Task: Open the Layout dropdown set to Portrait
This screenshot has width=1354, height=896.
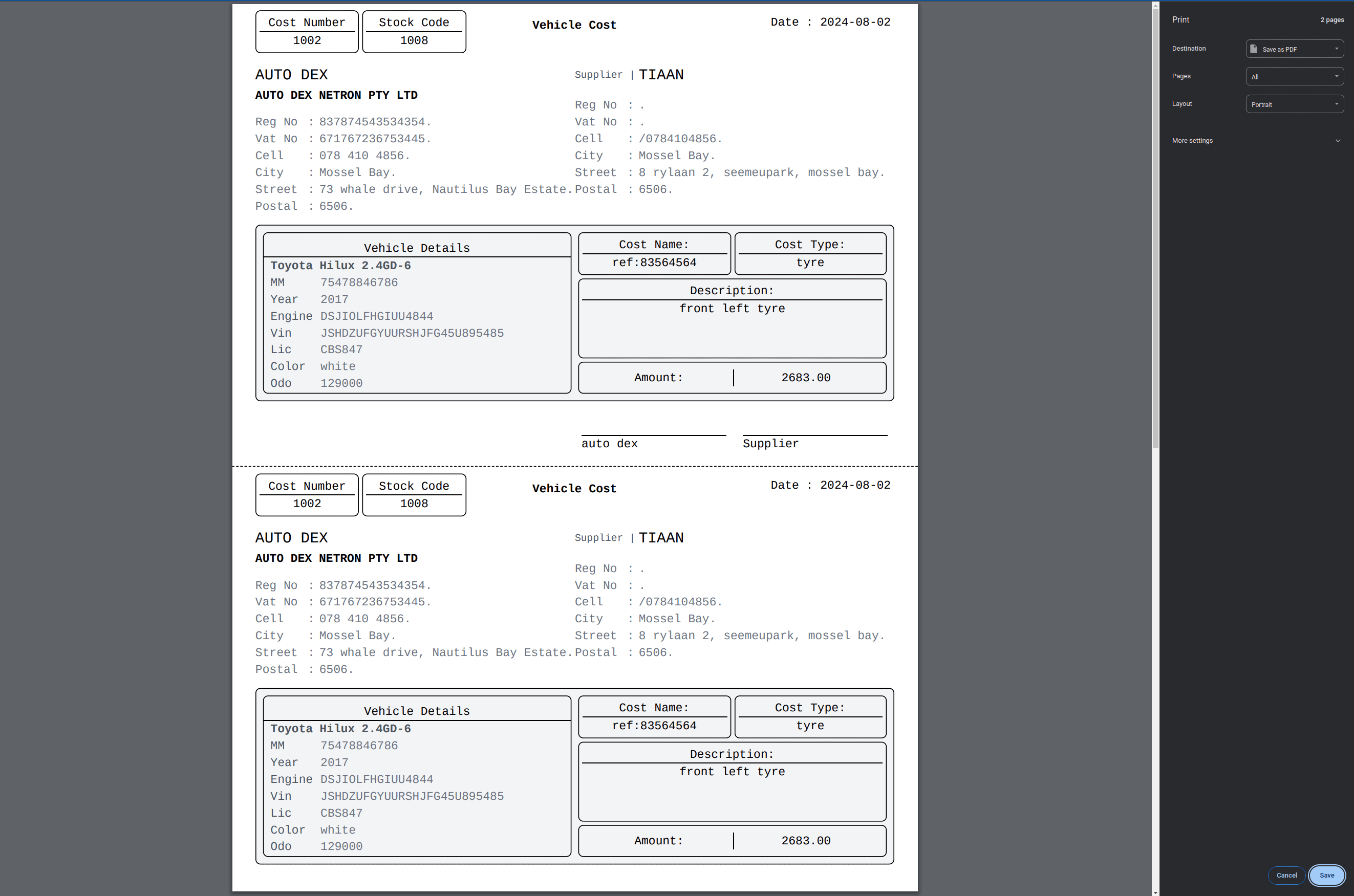Action: coord(1294,104)
